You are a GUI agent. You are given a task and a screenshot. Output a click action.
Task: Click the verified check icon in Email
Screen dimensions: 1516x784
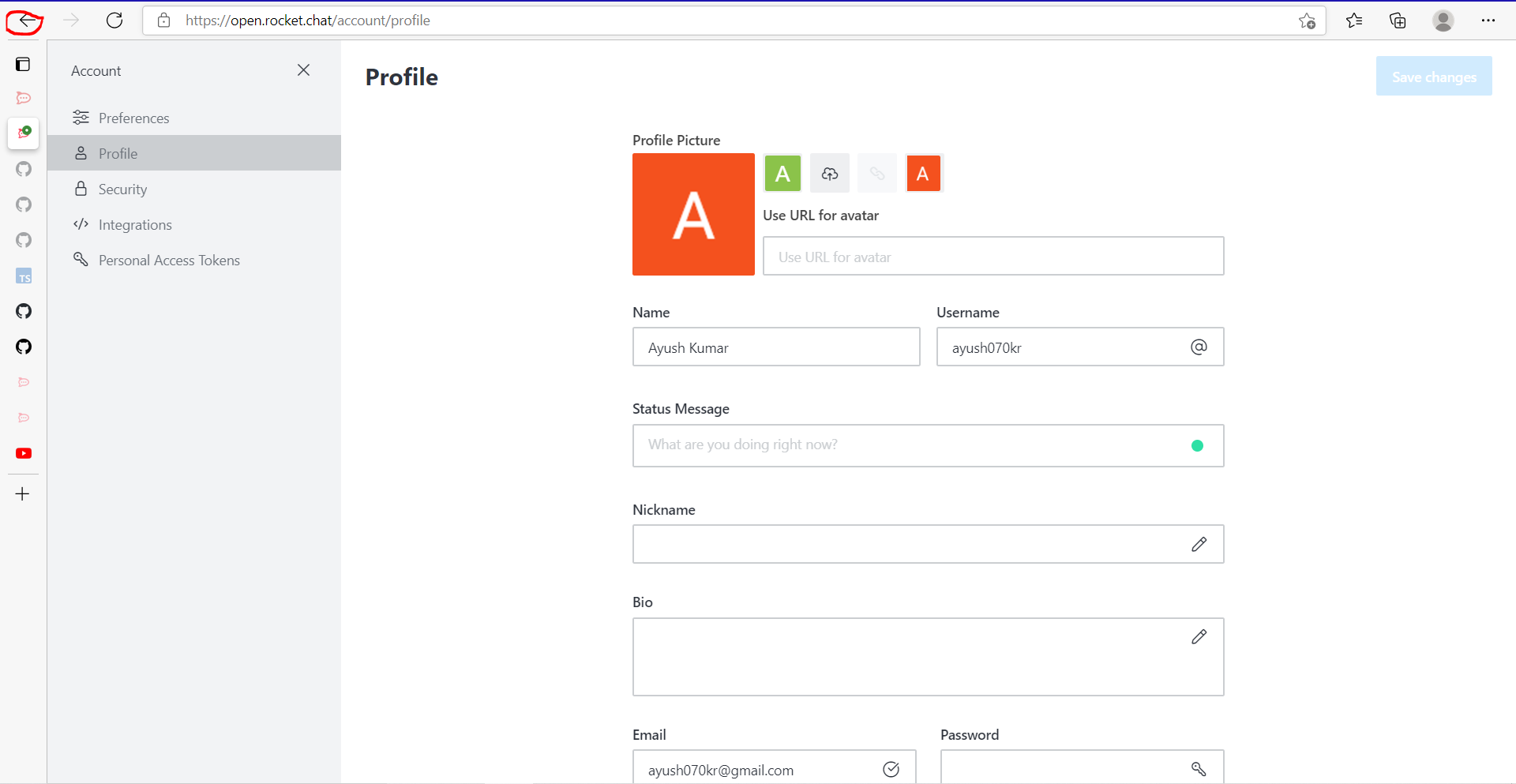(891, 769)
